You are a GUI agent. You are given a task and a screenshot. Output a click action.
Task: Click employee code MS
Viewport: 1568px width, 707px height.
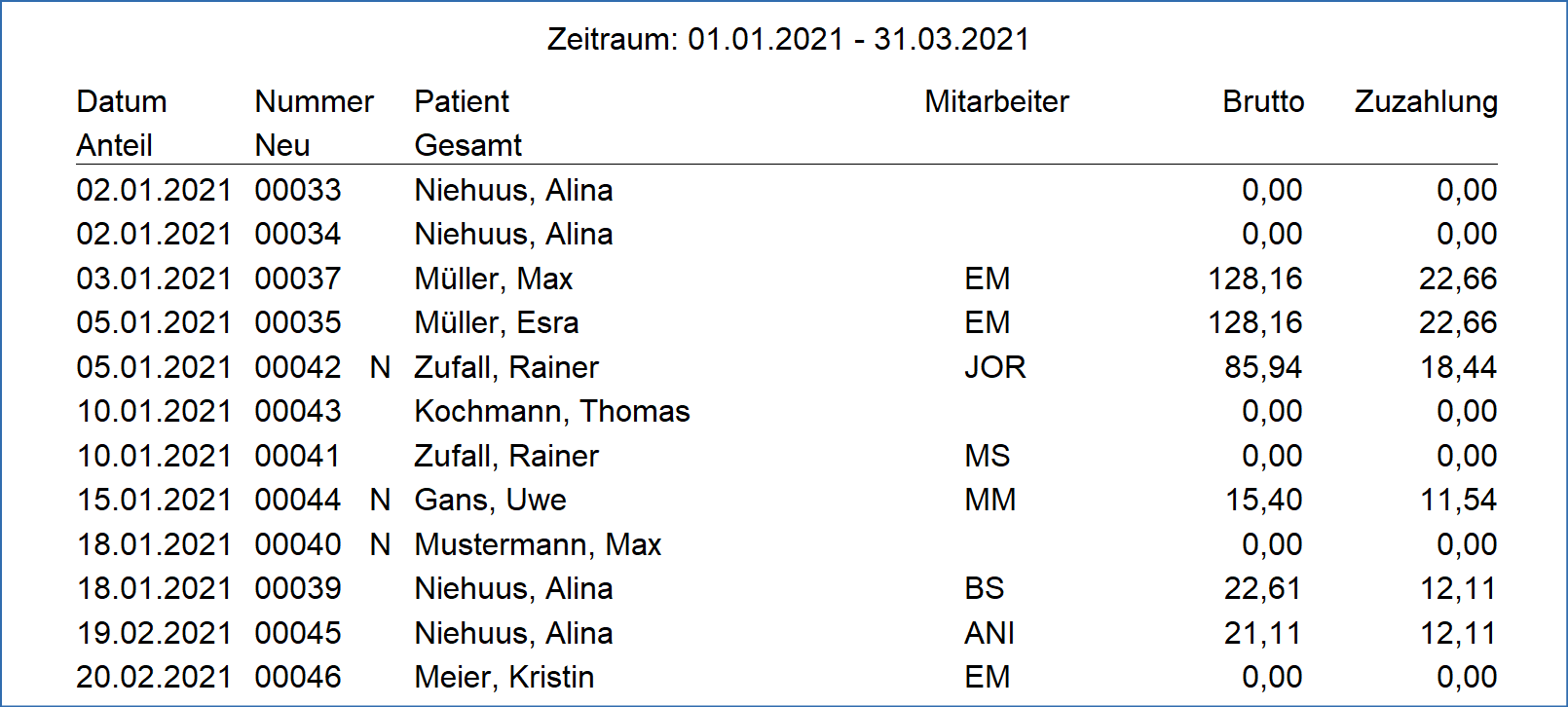coord(987,456)
